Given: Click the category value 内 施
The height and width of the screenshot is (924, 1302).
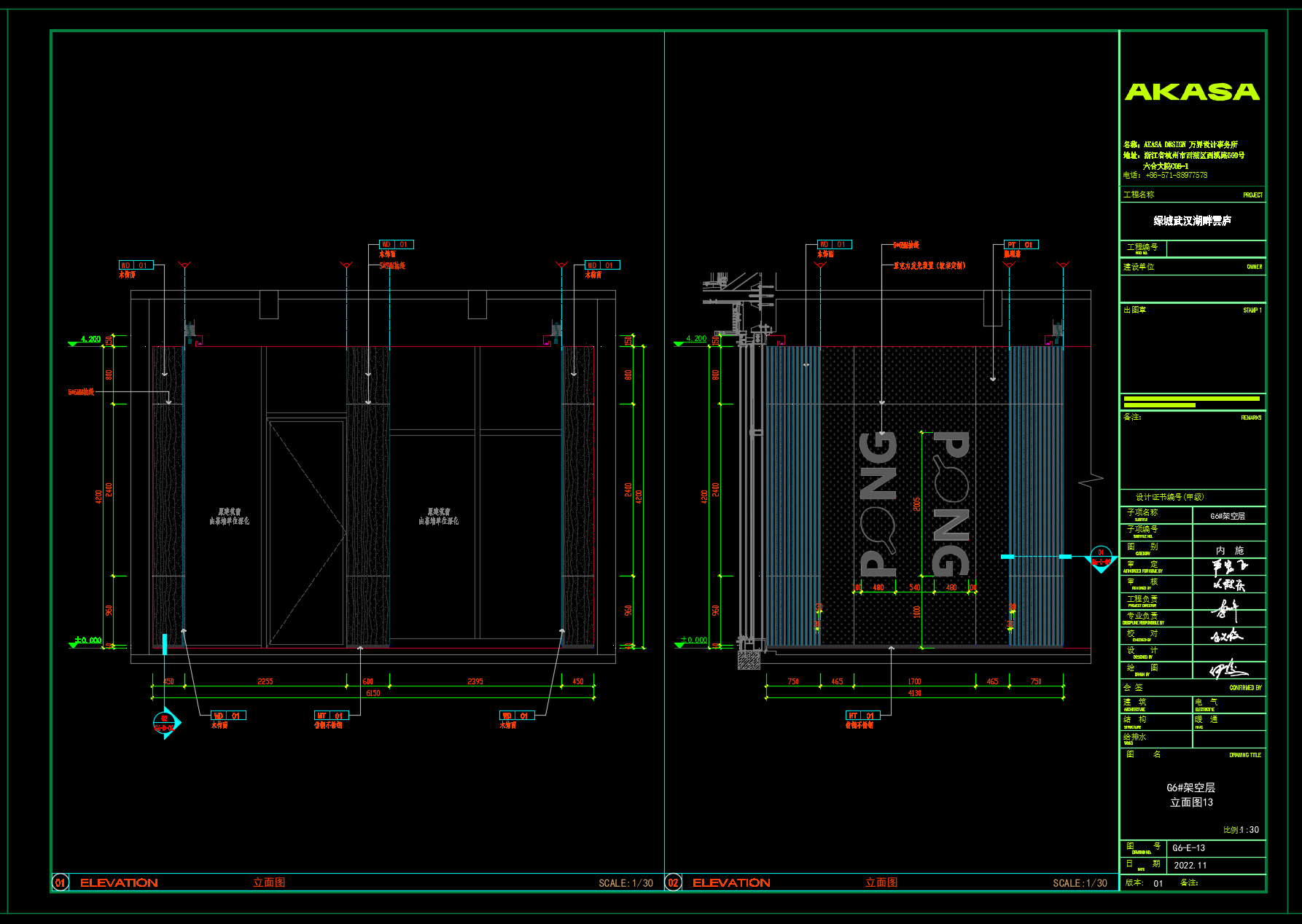Looking at the screenshot, I should 1229,550.
